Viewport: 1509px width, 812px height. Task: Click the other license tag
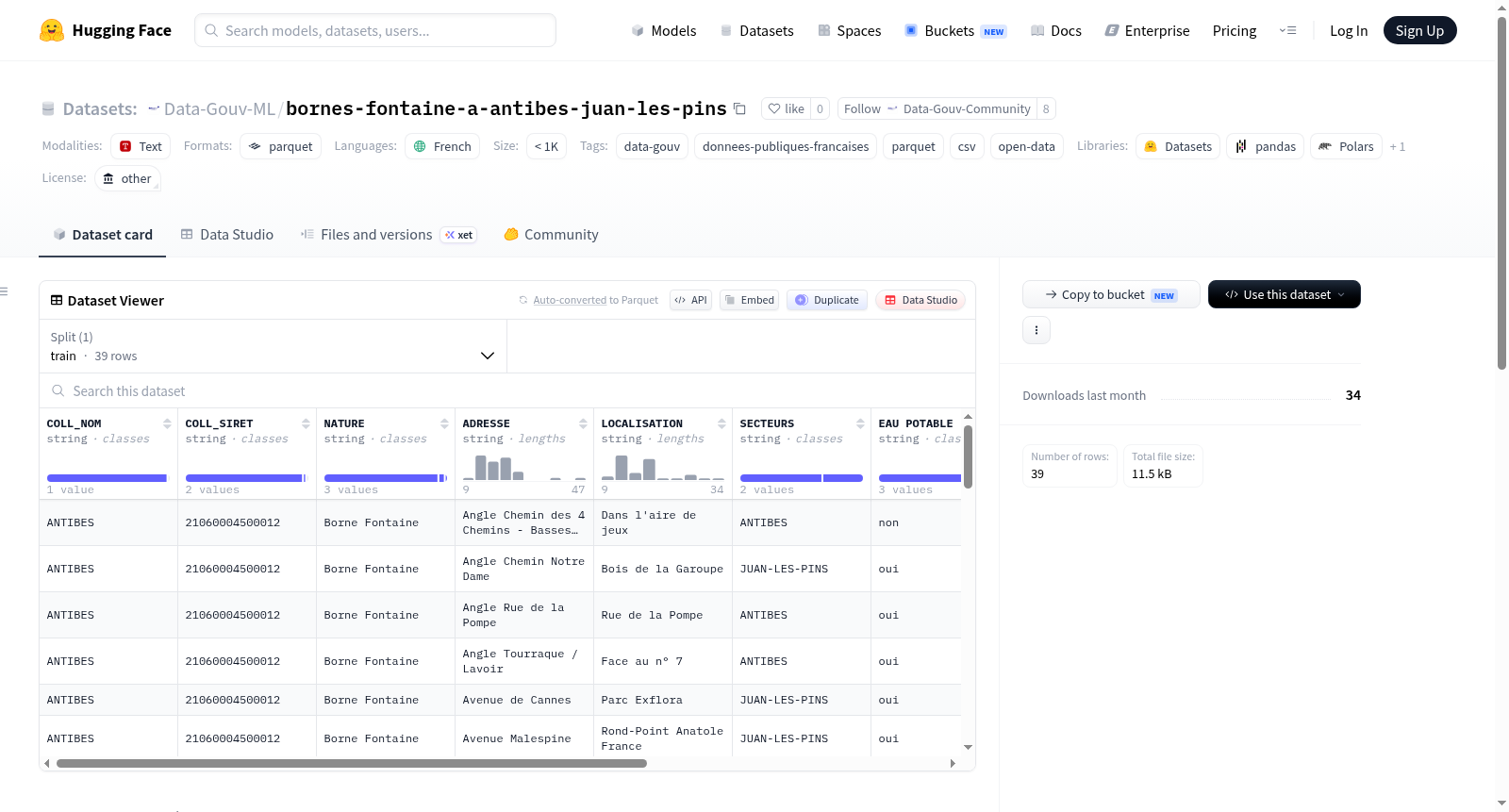pos(127,178)
